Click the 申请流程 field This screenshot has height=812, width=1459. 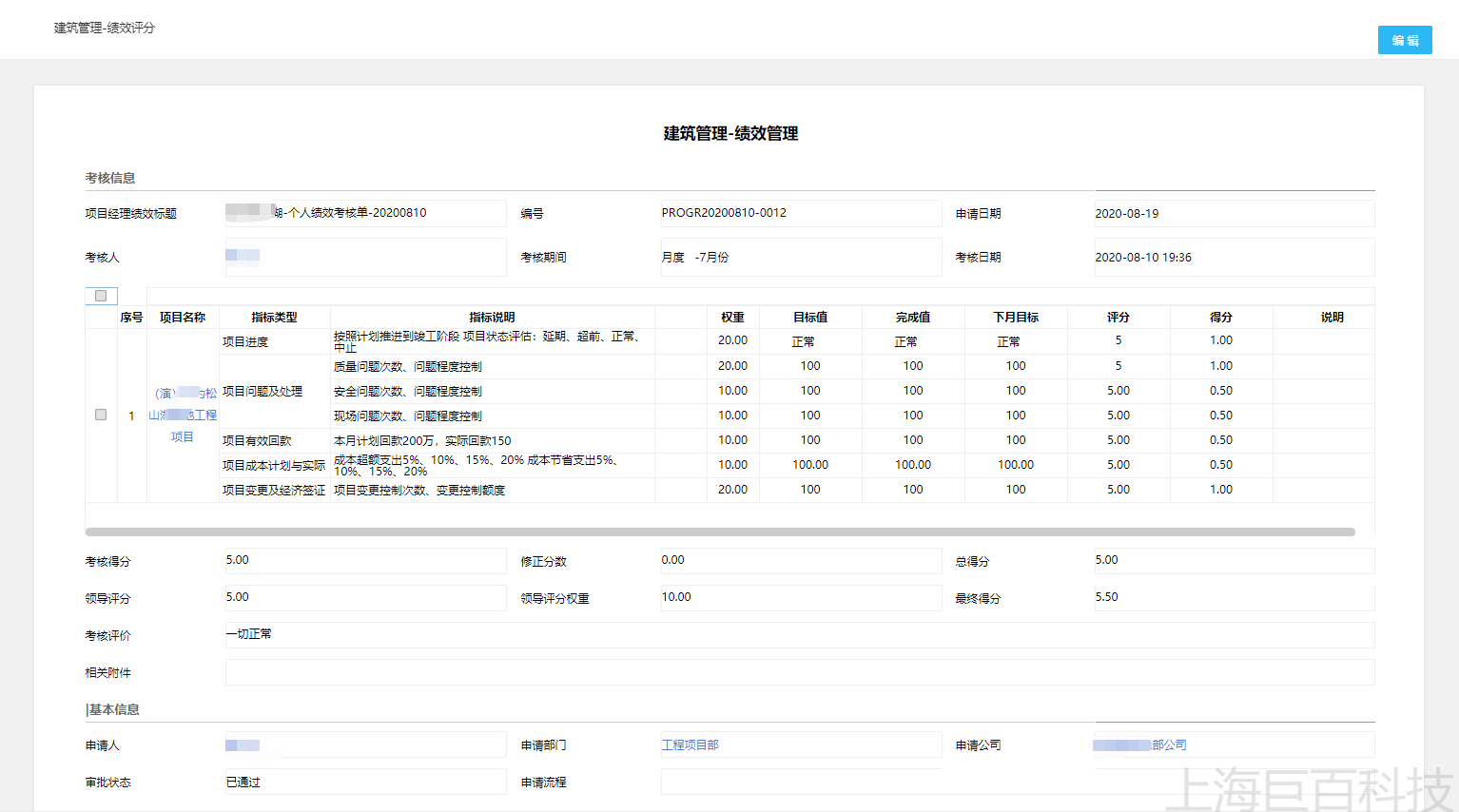point(801,782)
